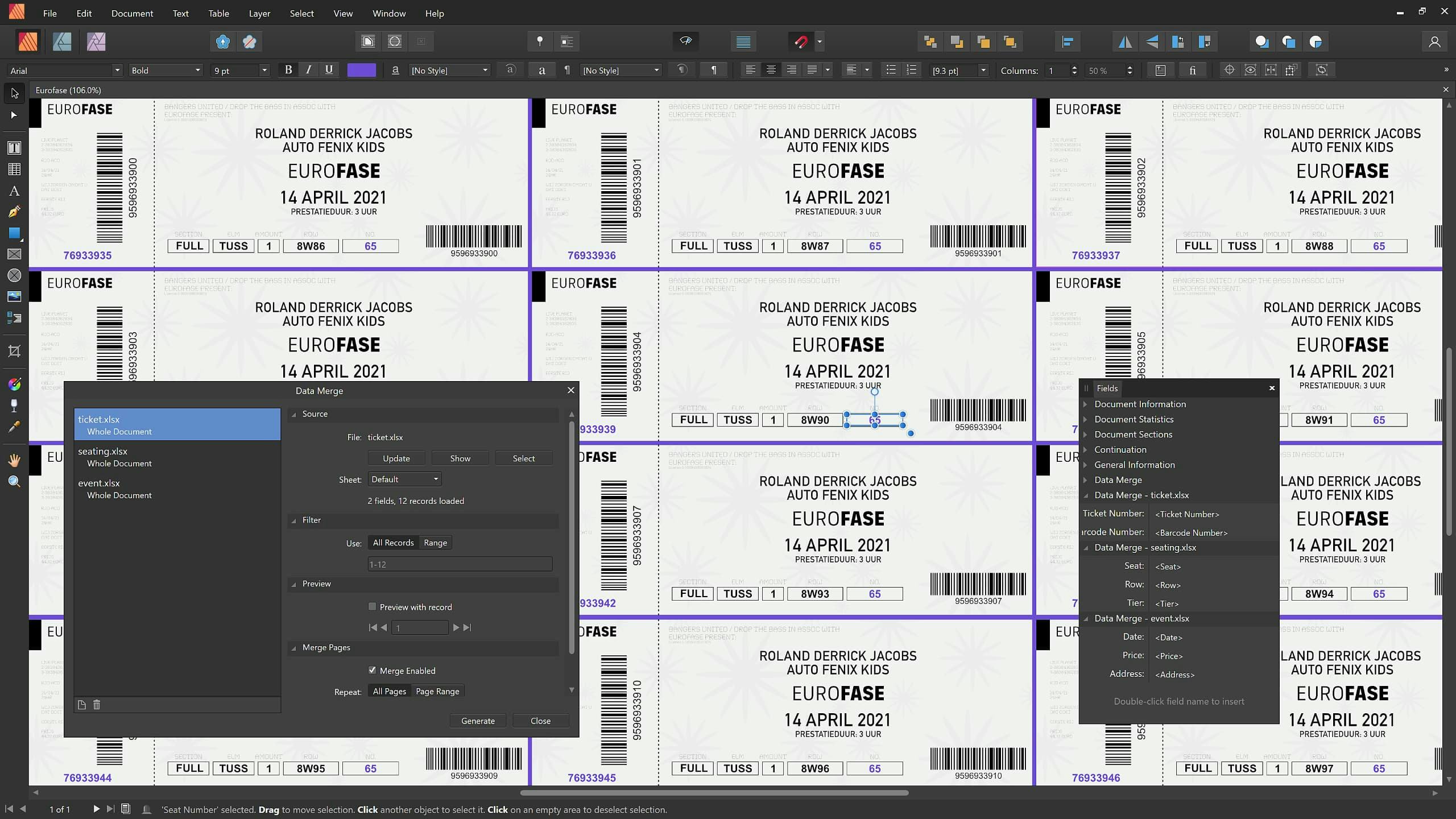This screenshot has width=1456, height=819.
Task: Click the delete source trash icon
Action: point(97,705)
